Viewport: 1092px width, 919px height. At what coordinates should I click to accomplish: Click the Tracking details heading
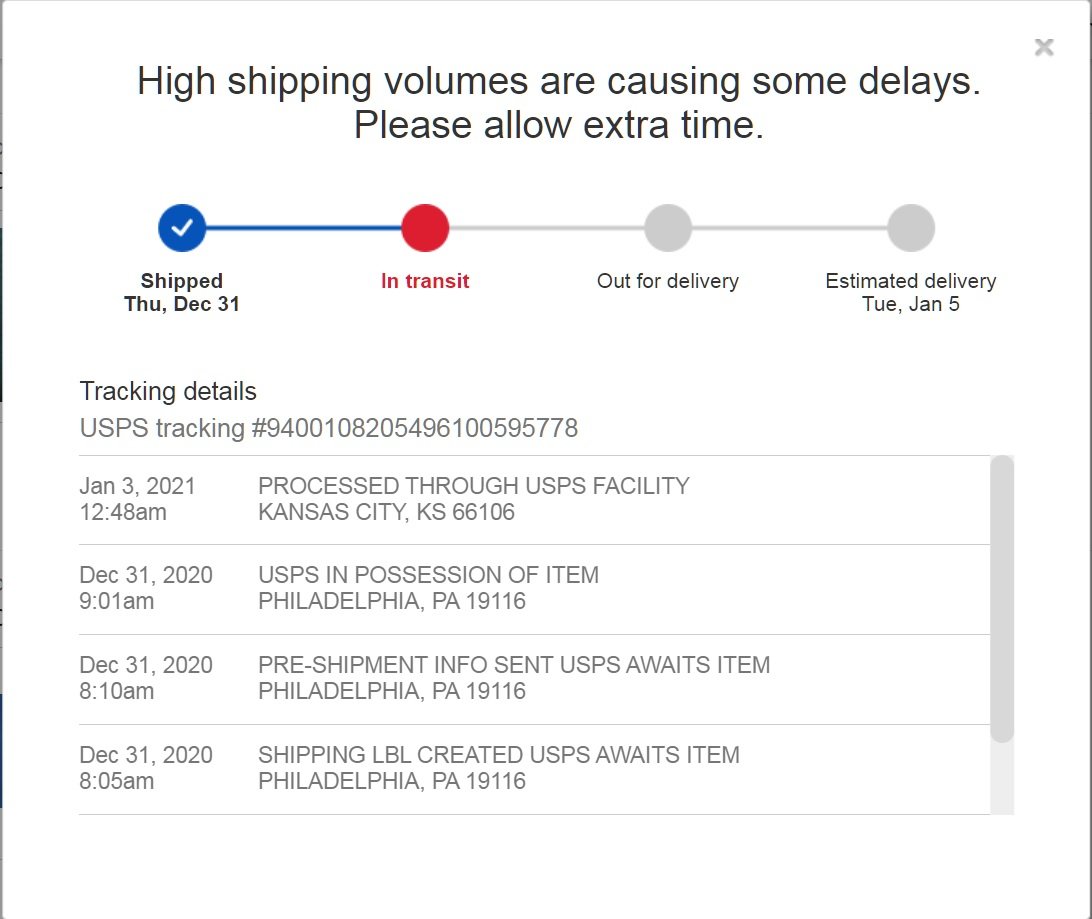(168, 391)
